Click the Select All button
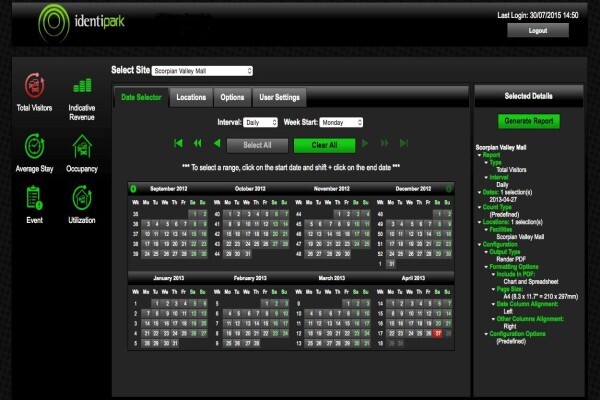600x400 pixels. (257, 145)
